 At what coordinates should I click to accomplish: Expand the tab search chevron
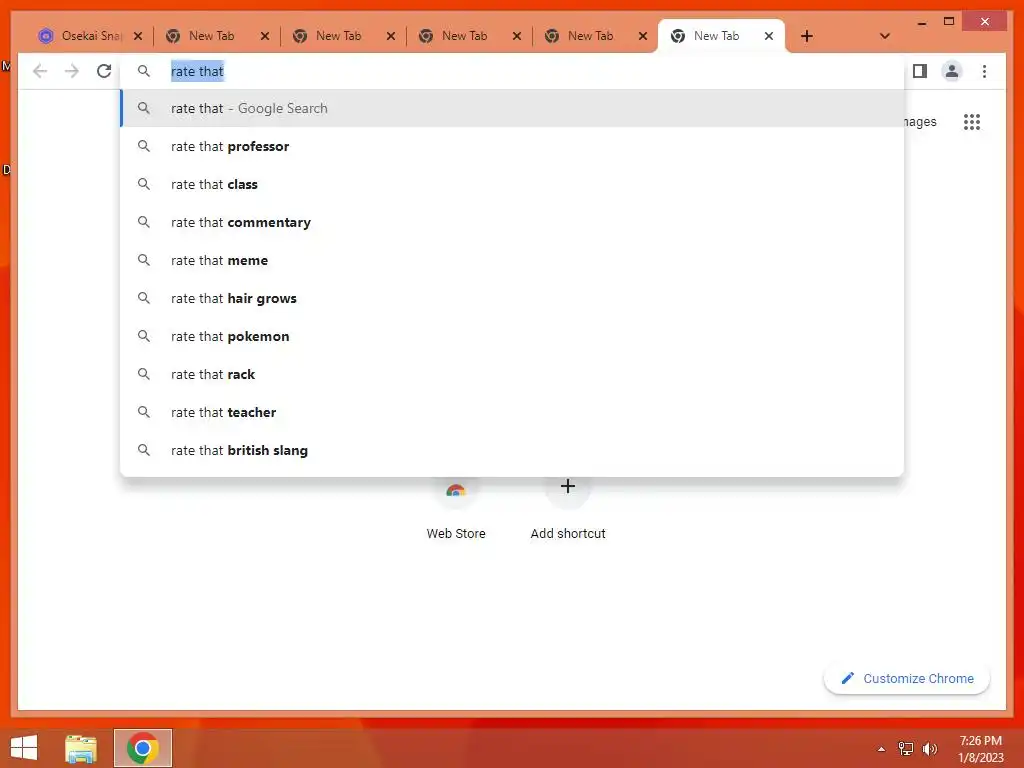884,36
